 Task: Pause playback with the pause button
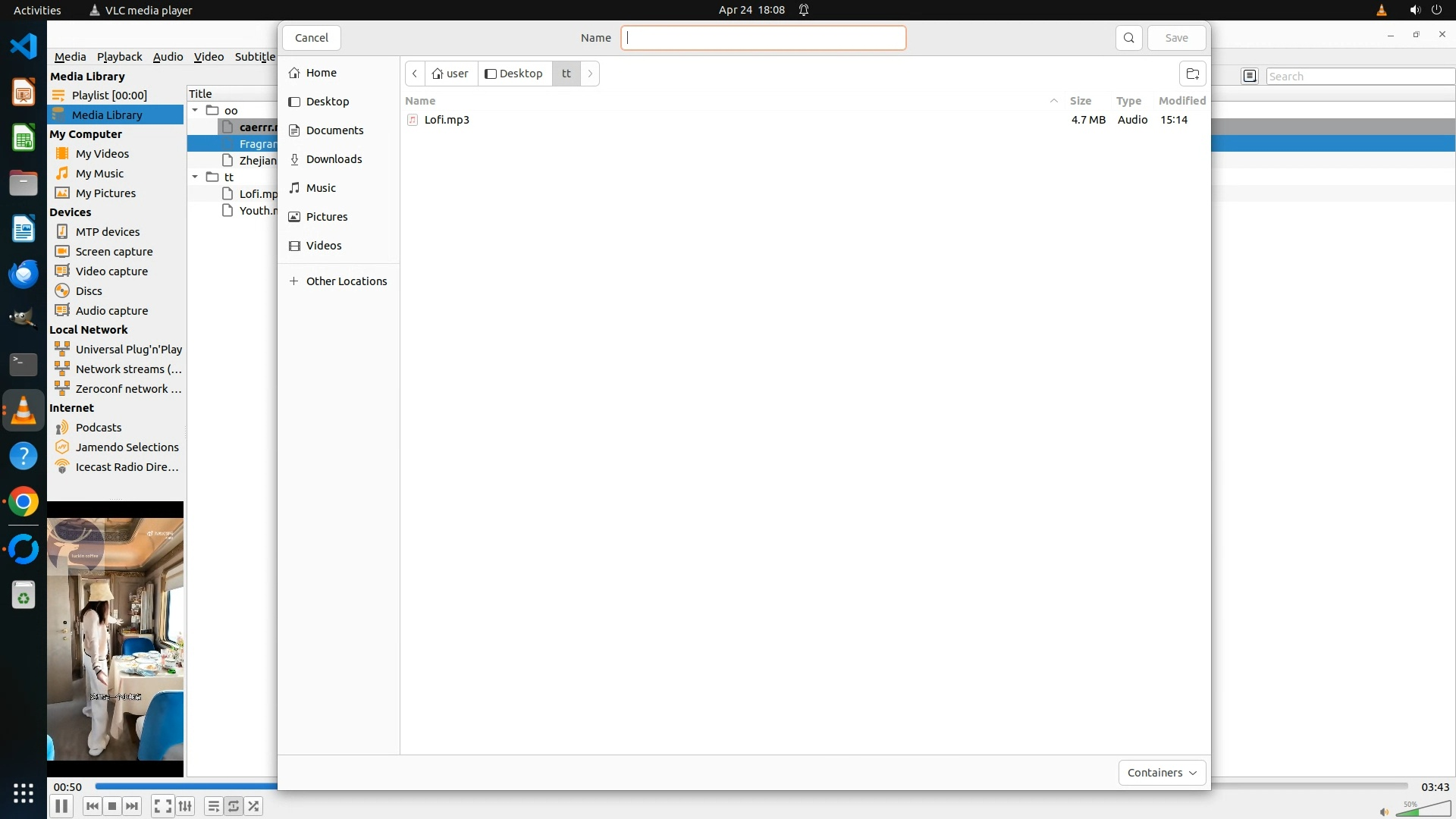(x=61, y=806)
